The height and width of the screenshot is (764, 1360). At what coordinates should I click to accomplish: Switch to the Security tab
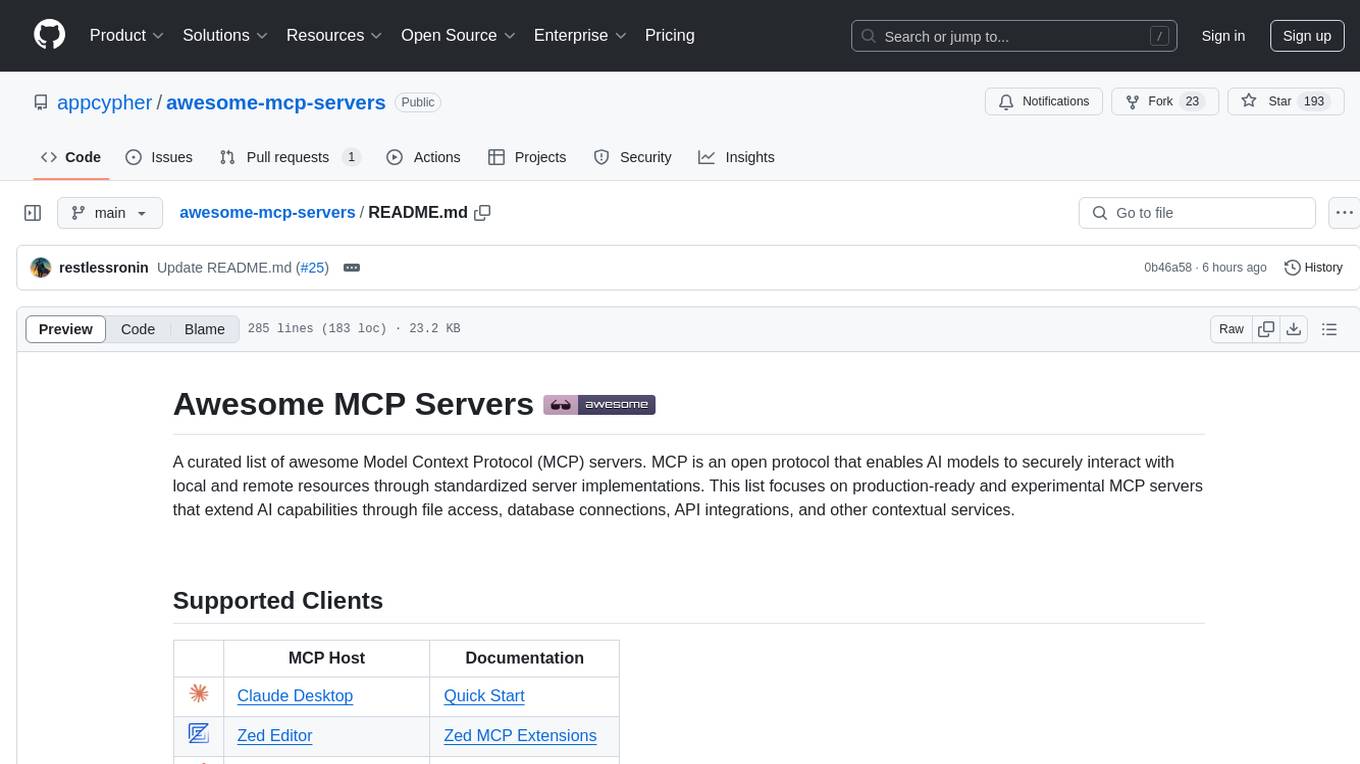click(x=632, y=157)
